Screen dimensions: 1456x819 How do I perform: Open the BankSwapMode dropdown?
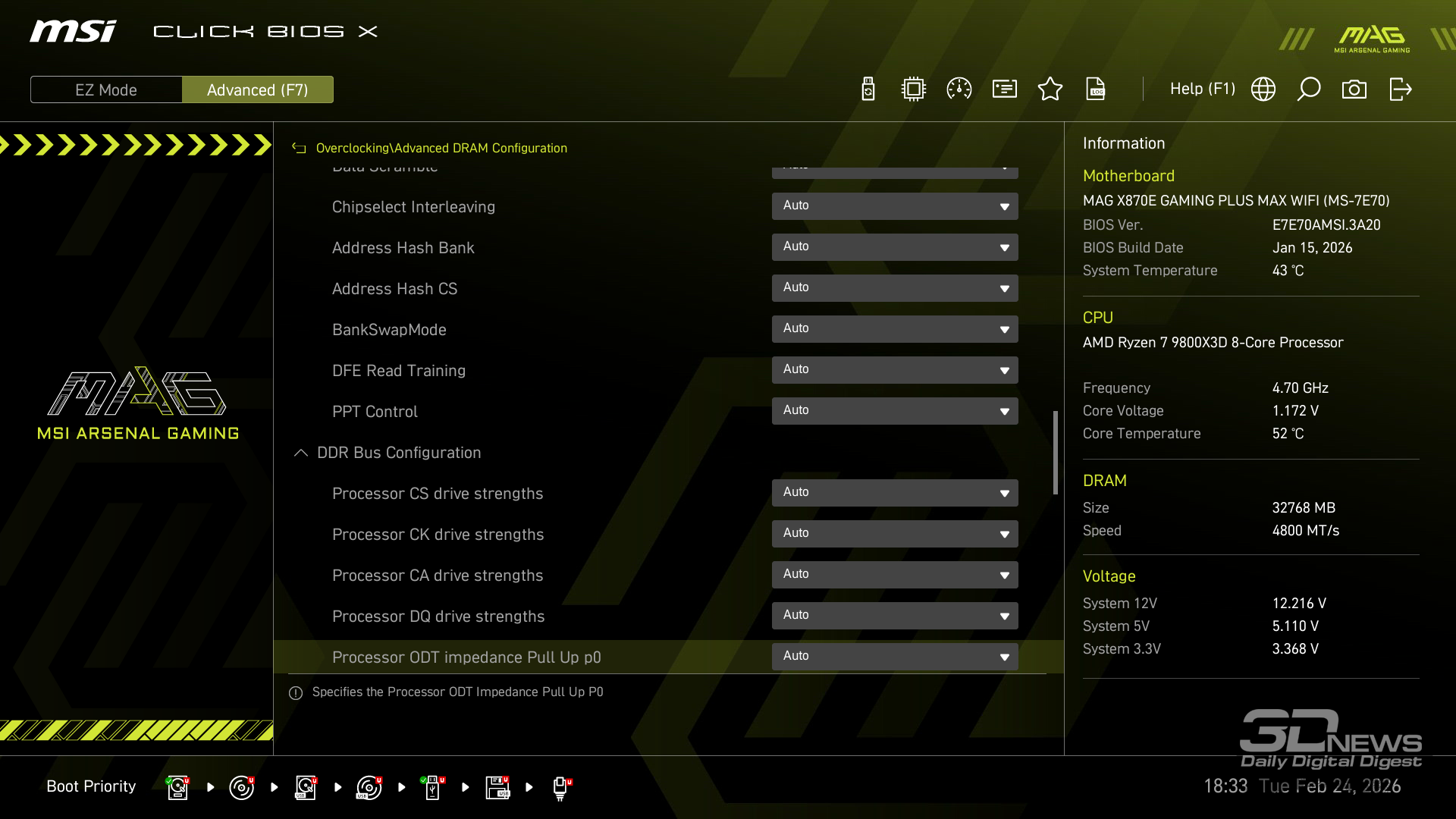[x=895, y=329]
